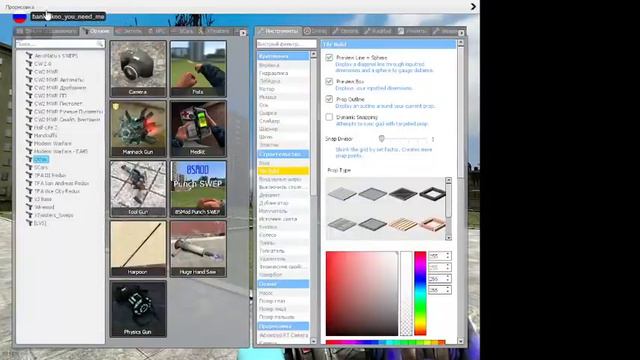Image resolution: width=640 pixels, height=360 pixels.
Task: Toggle the Preview Line + Sphere checkbox
Action: tap(329, 58)
